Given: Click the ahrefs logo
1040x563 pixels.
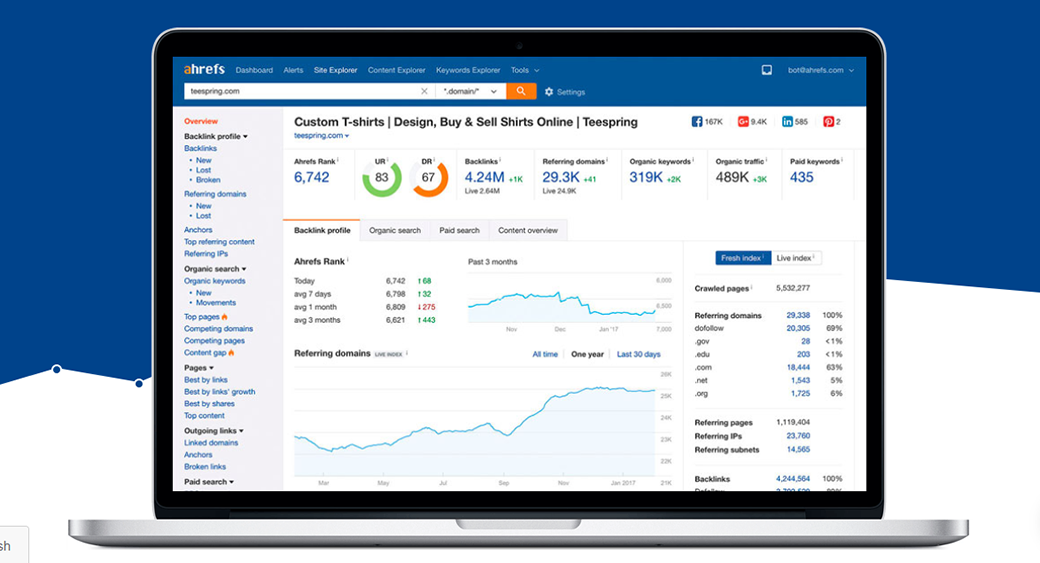Looking at the screenshot, I should point(204,70).
